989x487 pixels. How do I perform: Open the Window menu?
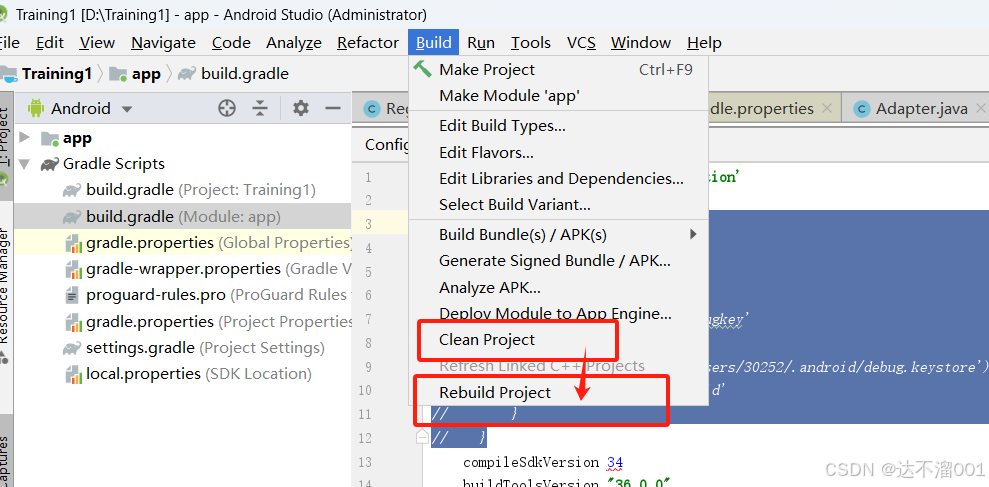click(640, 43)
